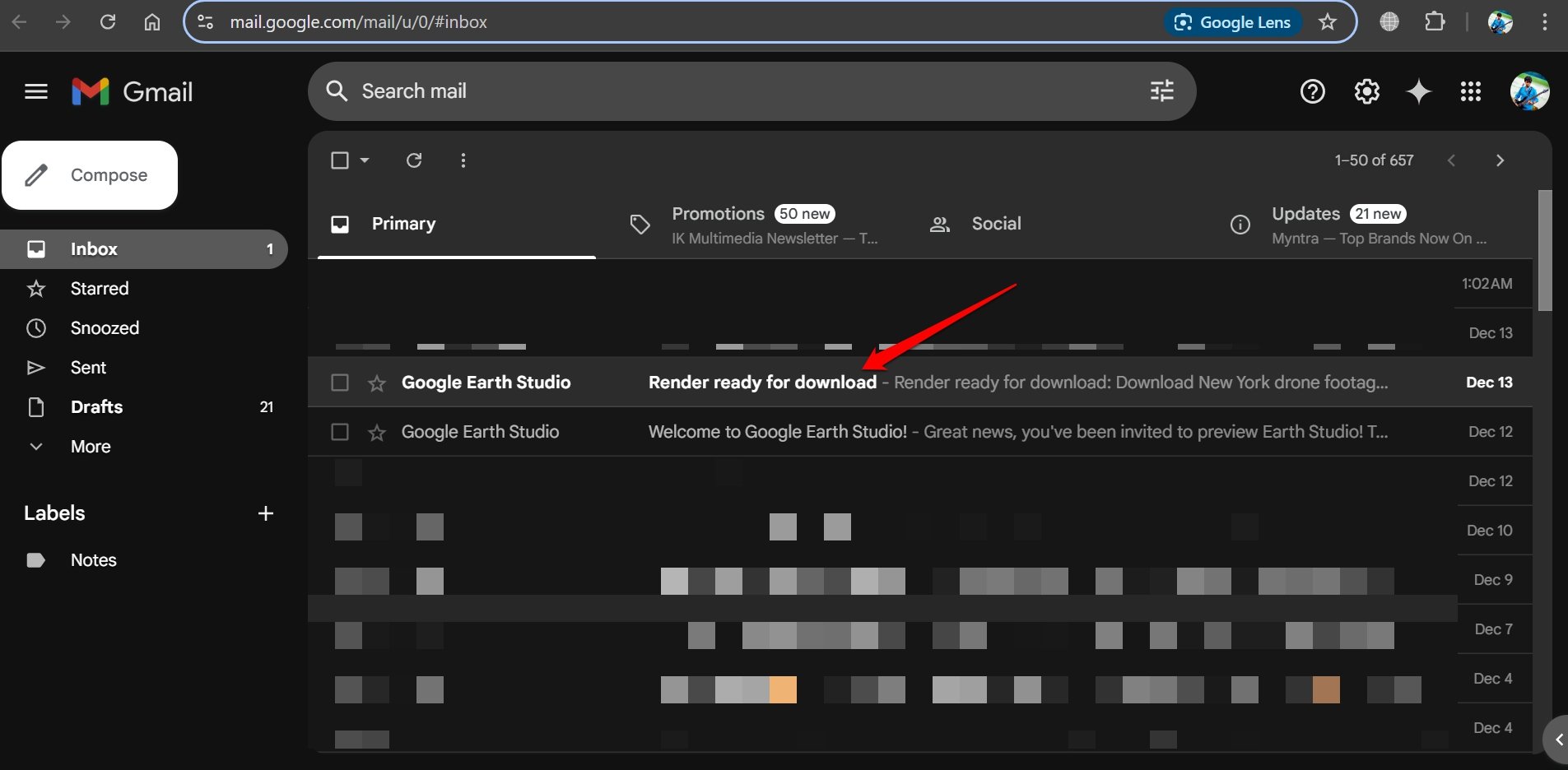Create new label plus icon
1568x770 pixels.
pyautogui.click(x=265, y=513)
